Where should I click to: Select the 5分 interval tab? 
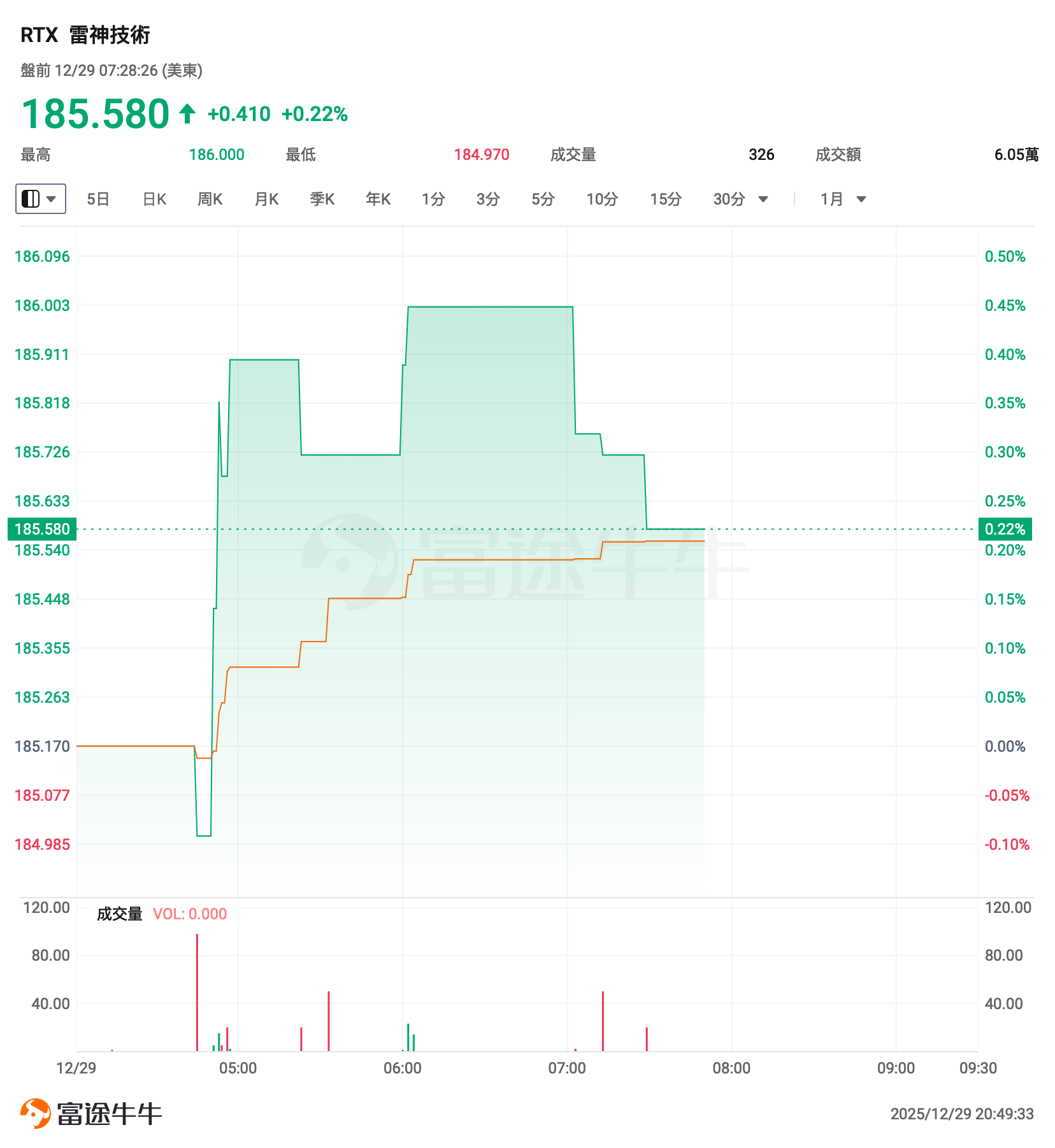pos(543,199)
